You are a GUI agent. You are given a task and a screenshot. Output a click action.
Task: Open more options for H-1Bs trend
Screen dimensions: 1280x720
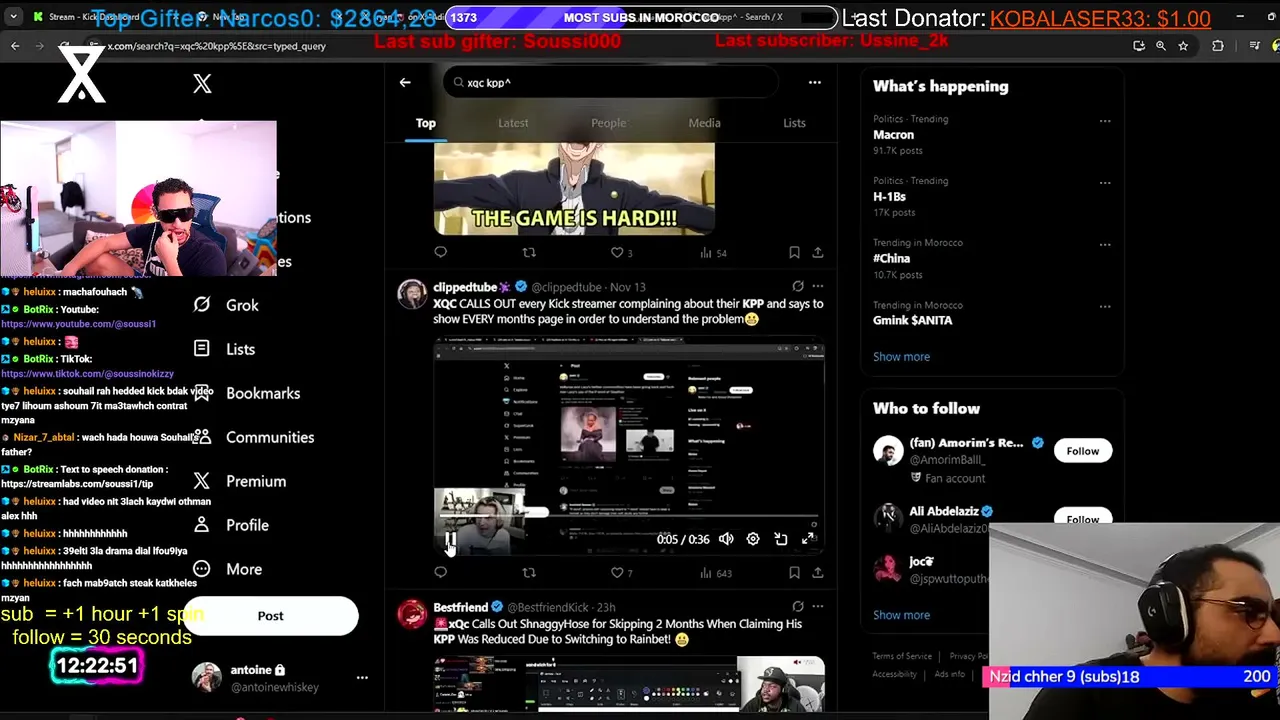click(1105, 183)
